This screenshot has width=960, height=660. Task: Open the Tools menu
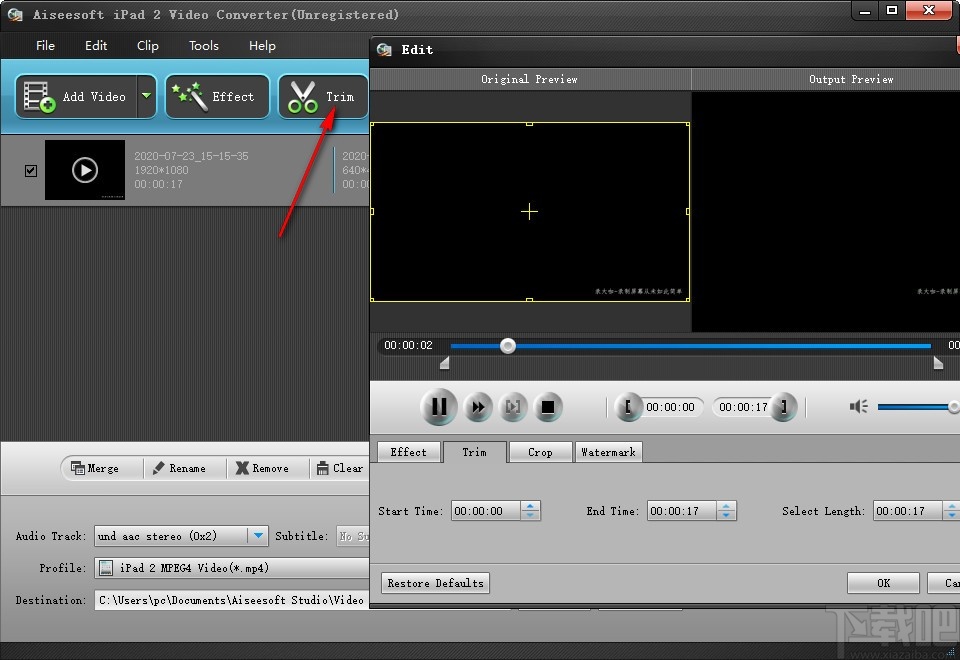203,46
